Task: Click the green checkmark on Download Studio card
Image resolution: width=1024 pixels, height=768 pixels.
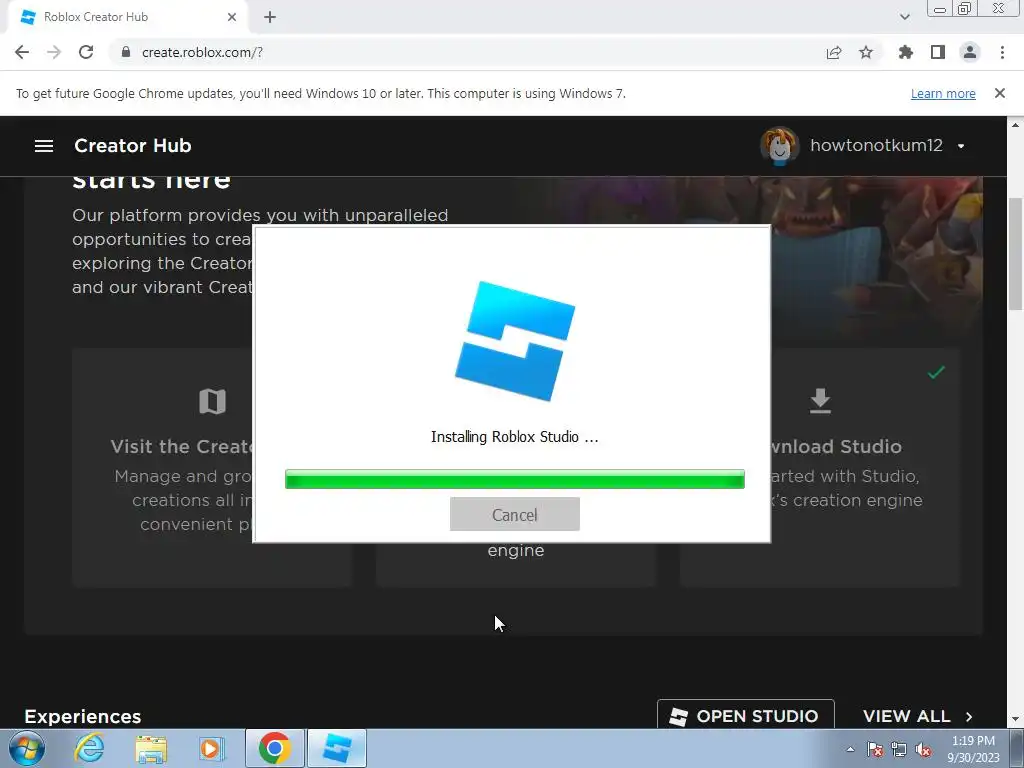Action: pyautogui.click(x=936, y=372)
